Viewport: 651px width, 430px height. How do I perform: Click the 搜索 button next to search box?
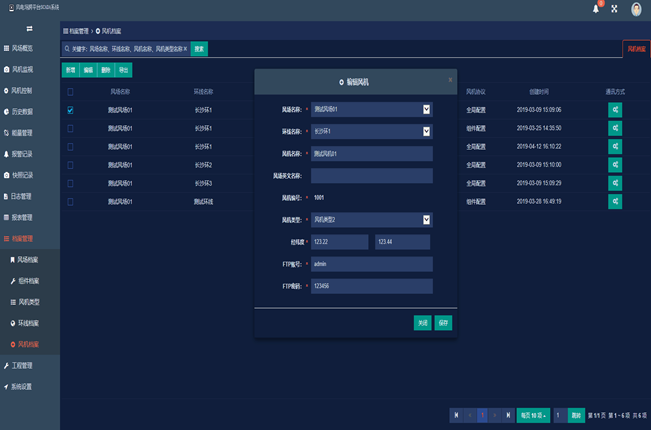(x=199, y=48)
